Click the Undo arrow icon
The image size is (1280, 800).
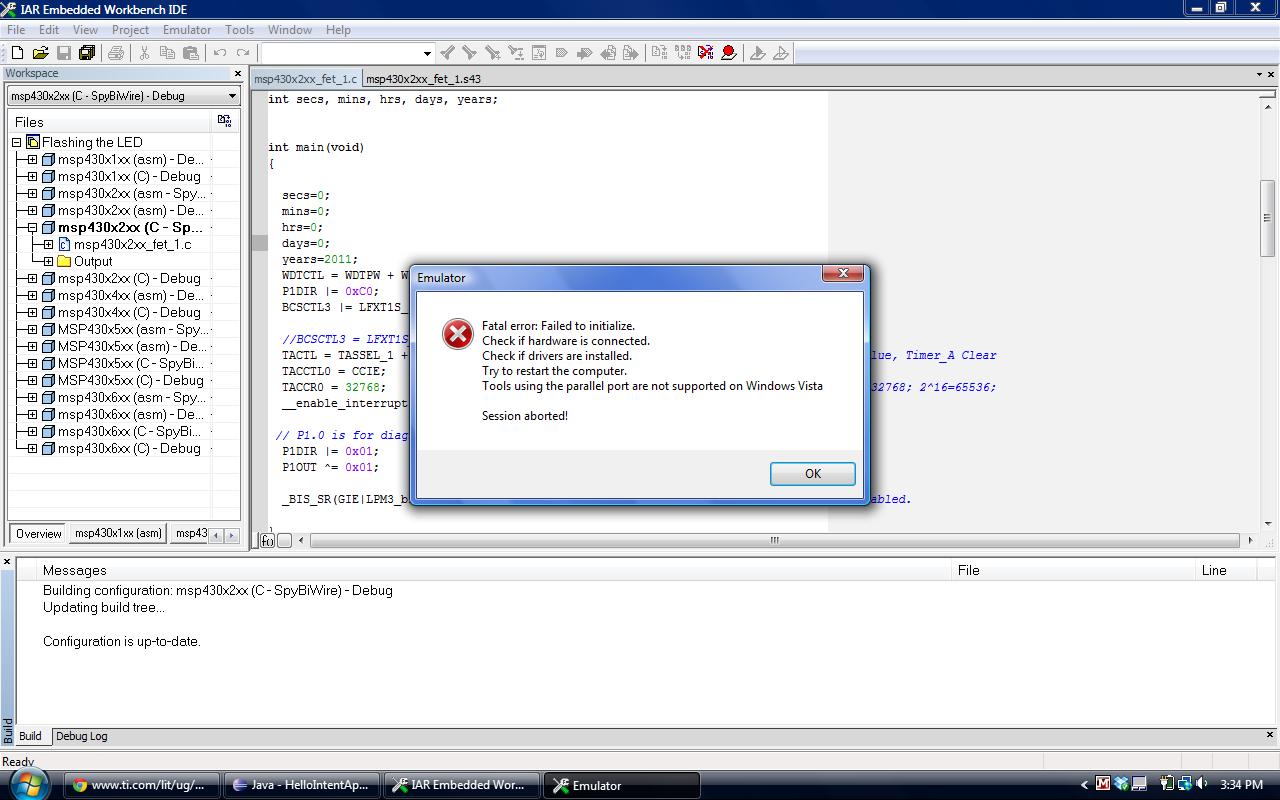click(x=220, y=53)
